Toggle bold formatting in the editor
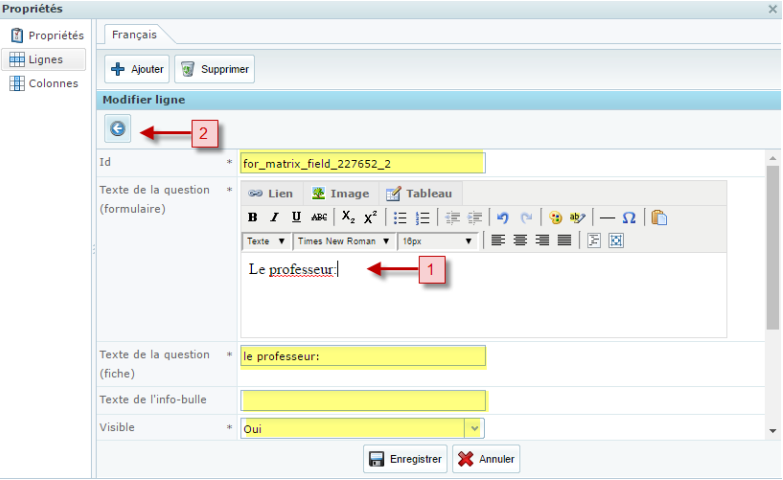 252,217
